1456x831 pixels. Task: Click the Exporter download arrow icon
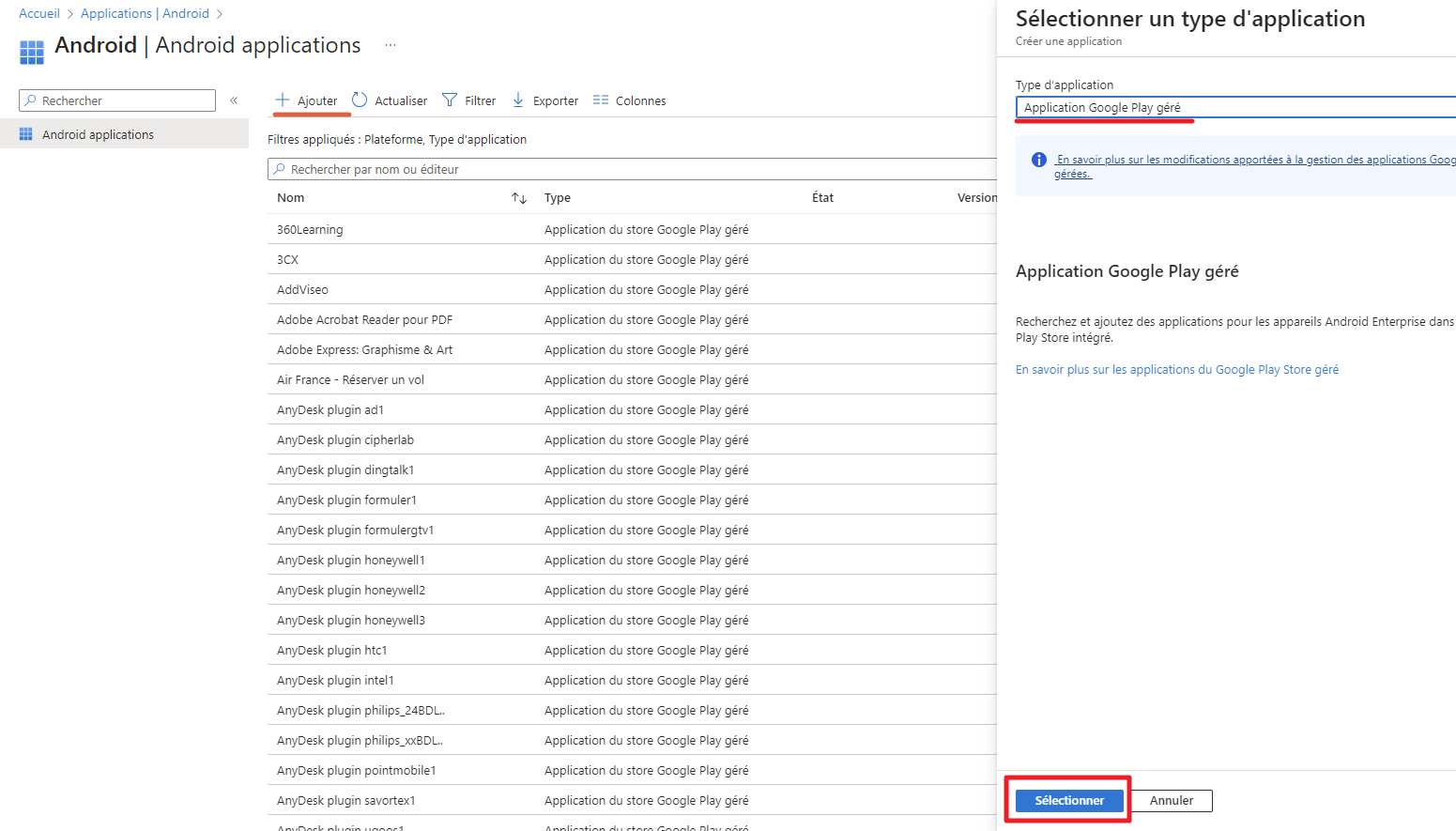pyautogui.click(x=518, y=100)
